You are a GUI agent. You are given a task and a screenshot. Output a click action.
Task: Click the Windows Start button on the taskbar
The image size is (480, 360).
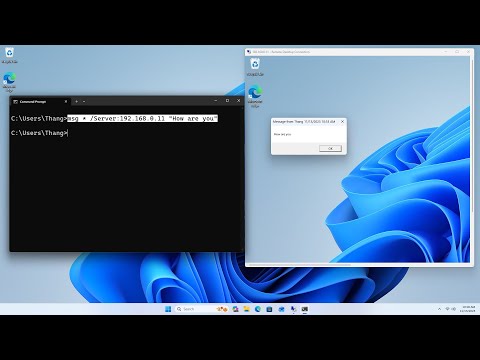tap(168, 309)
